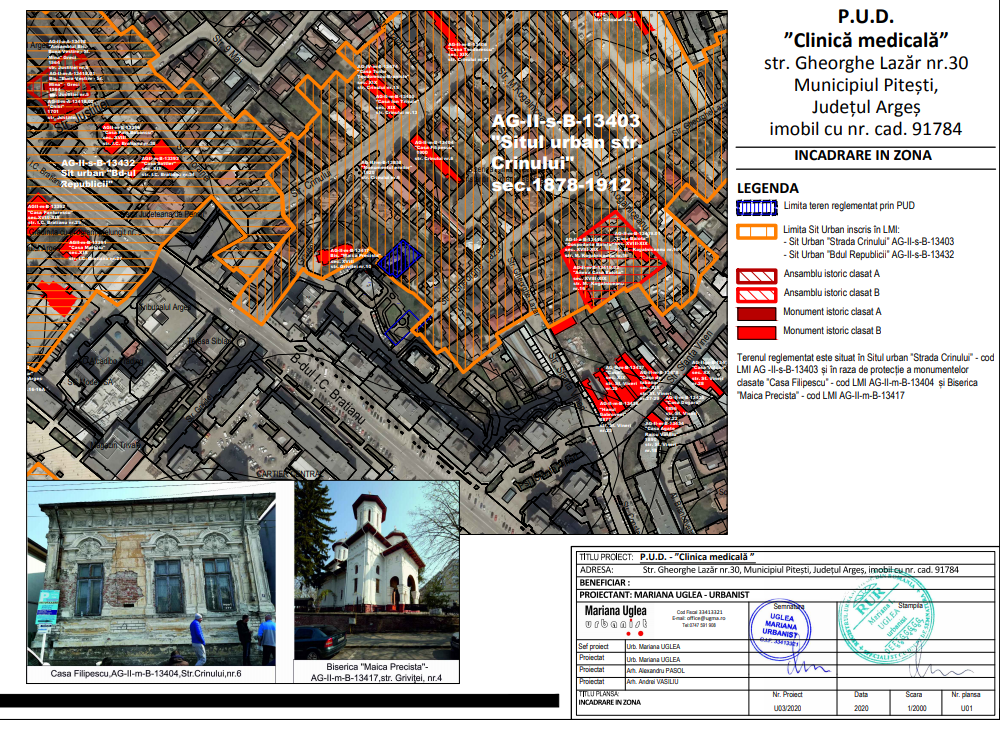Click the blue round Mariana Uglea signature stamp
This screenshot has width=1008, height=730.
tap(783, 626)
